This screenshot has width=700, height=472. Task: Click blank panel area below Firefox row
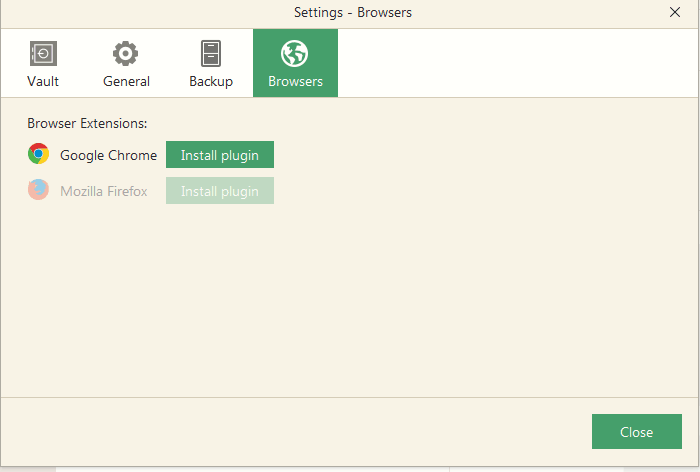349,299
